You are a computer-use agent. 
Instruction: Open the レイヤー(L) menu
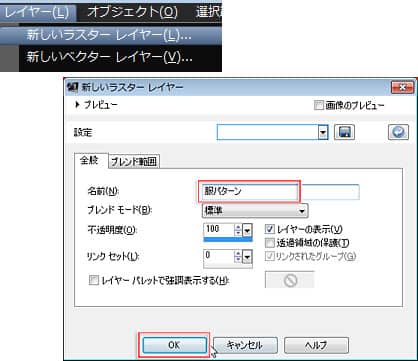pos(37,12)
